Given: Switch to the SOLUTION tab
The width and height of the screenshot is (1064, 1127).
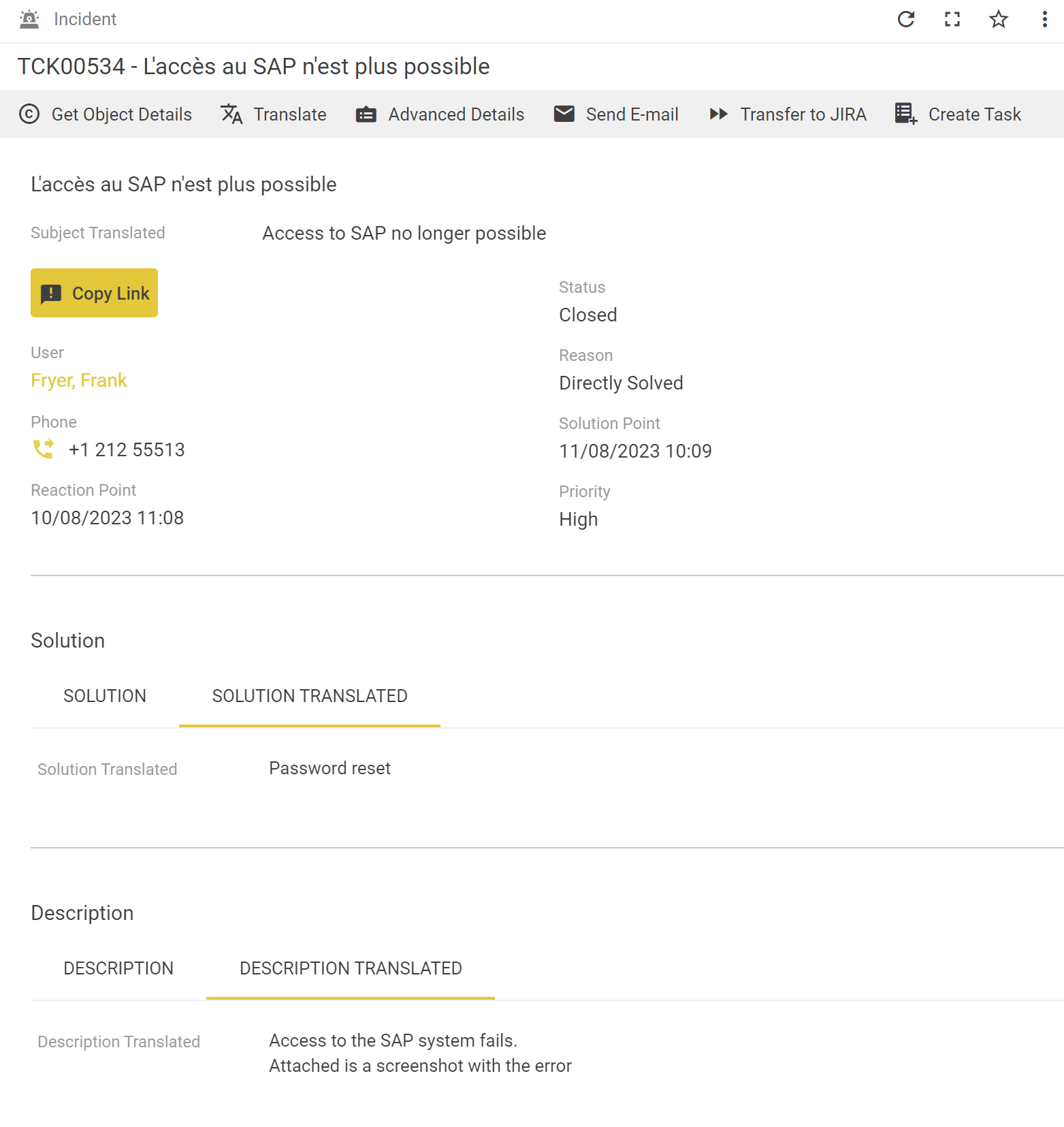Looking at the screenshot, I should coord(105,696).
